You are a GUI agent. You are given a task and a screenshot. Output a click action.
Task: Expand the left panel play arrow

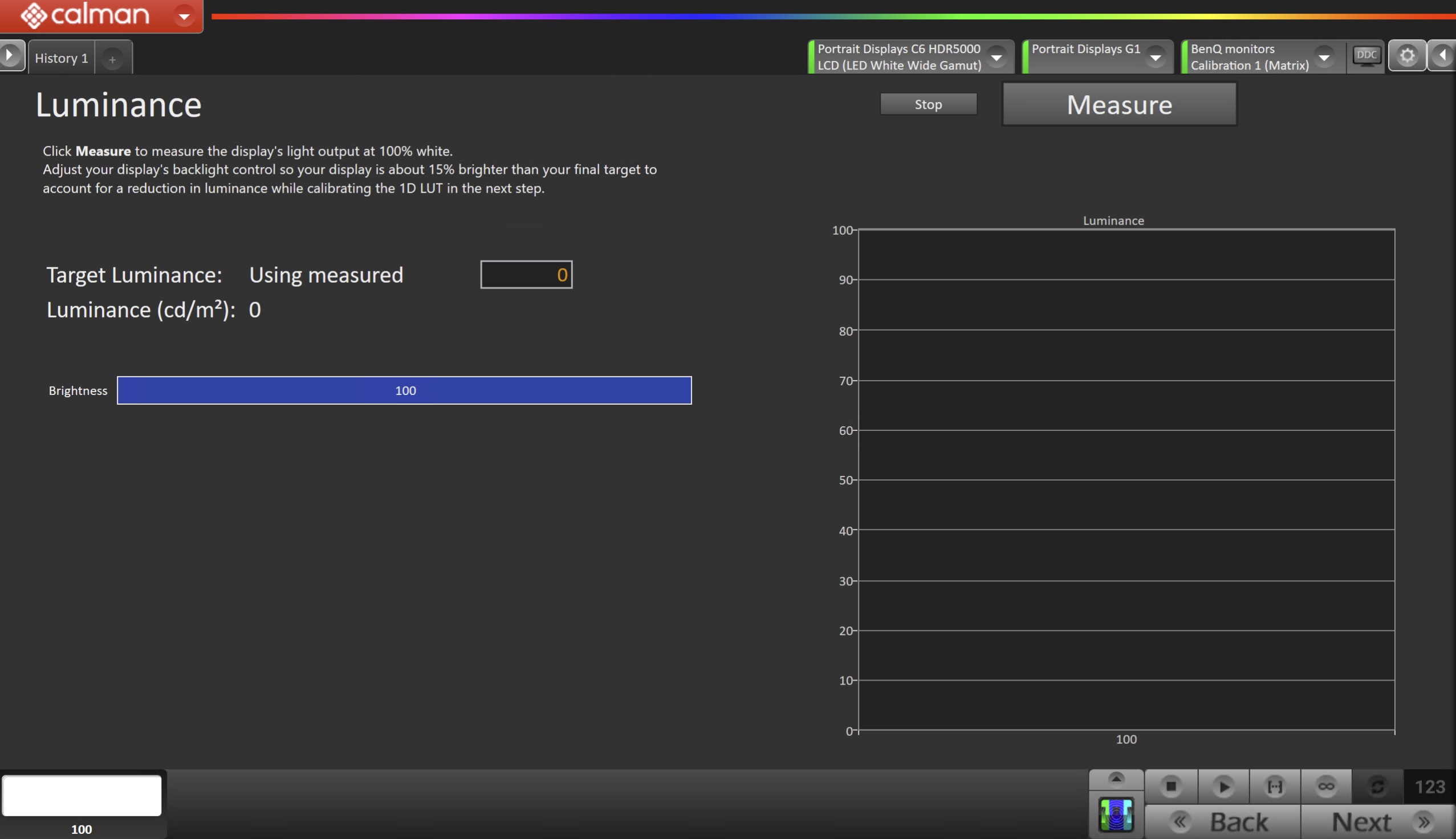tap(10, 56)
